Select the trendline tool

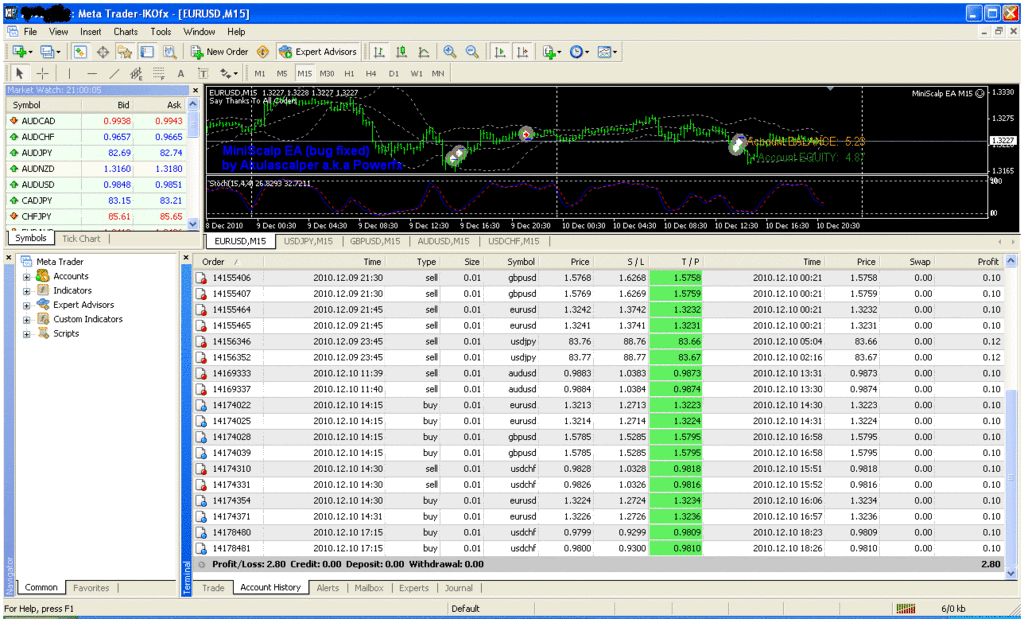pyautogui.click(x=114, y=73)
